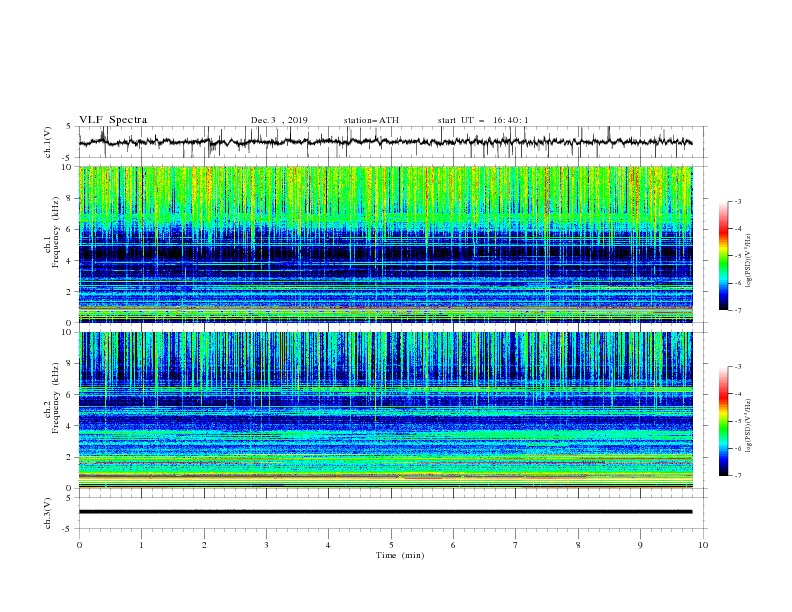Click the ch.1 PSD color bar
Viewport: 792px width, 612px height.
coord(723,256)
